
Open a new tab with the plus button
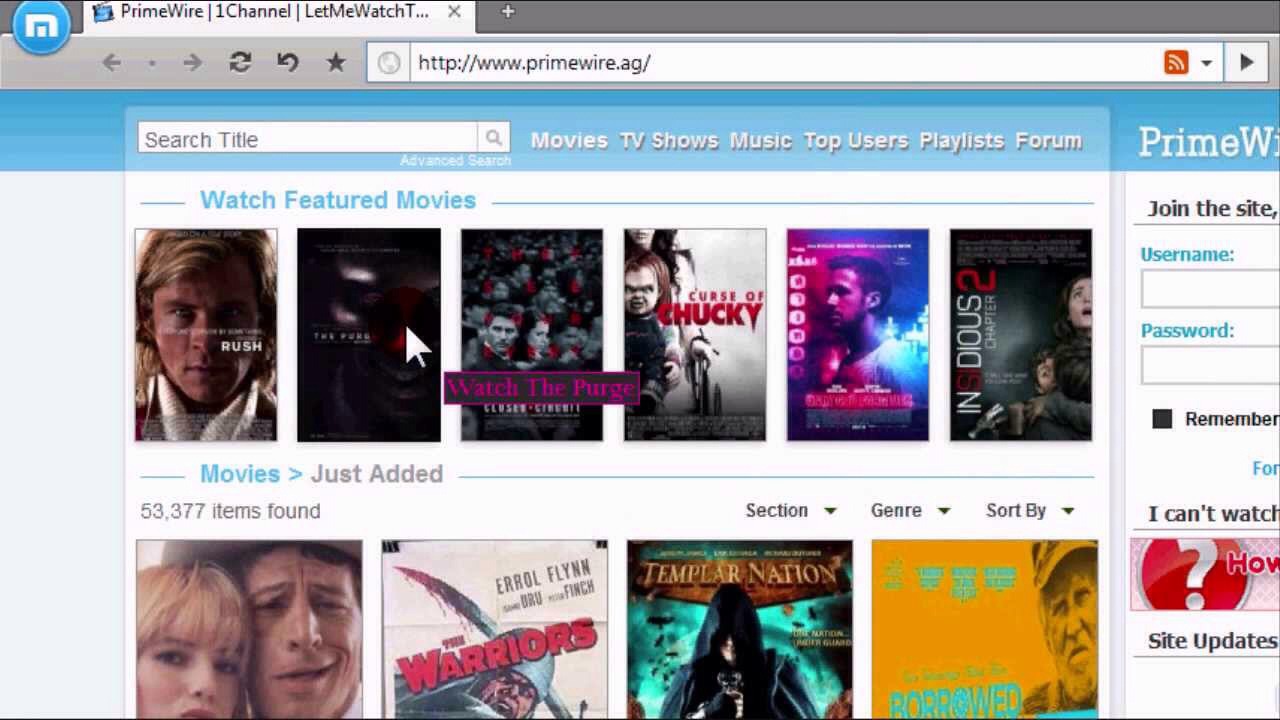coord(508,12)
